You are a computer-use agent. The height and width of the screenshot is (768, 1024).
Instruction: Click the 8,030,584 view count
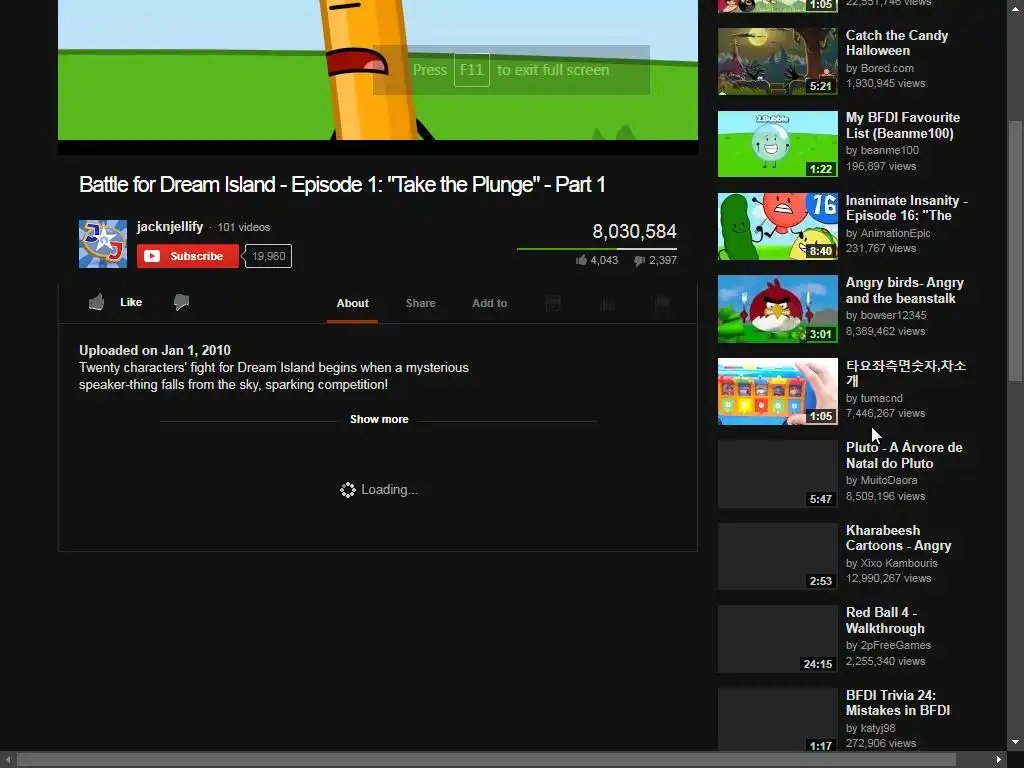pyautogui.click(x=634, y=231)
